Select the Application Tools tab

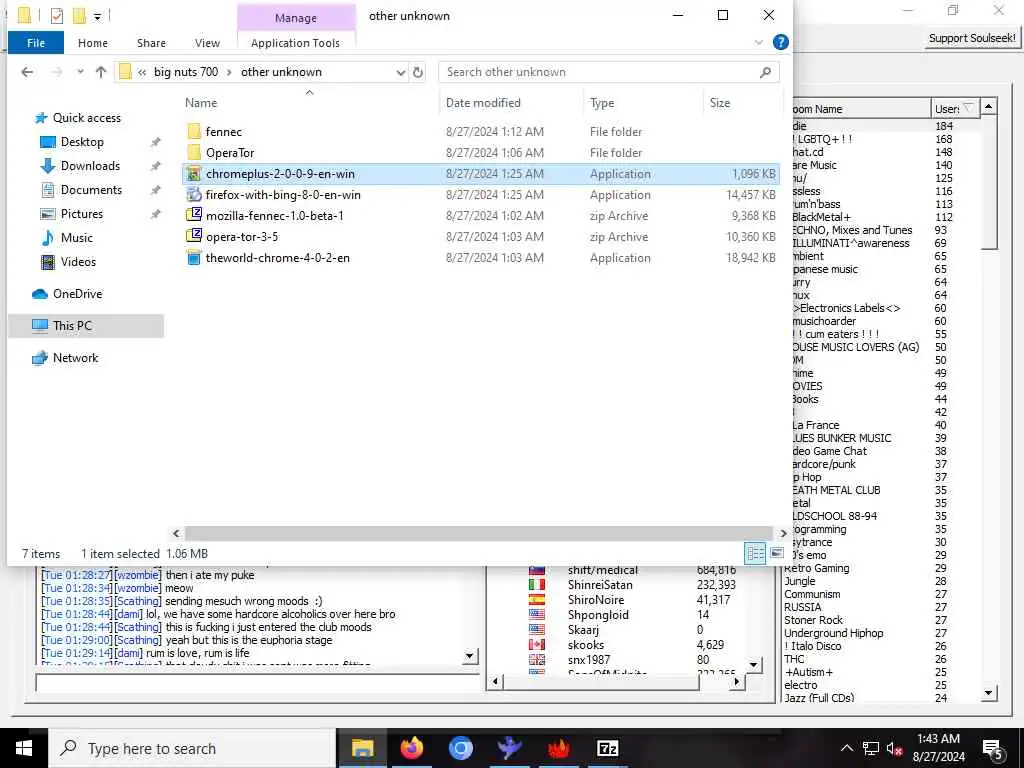pos(295,43)
